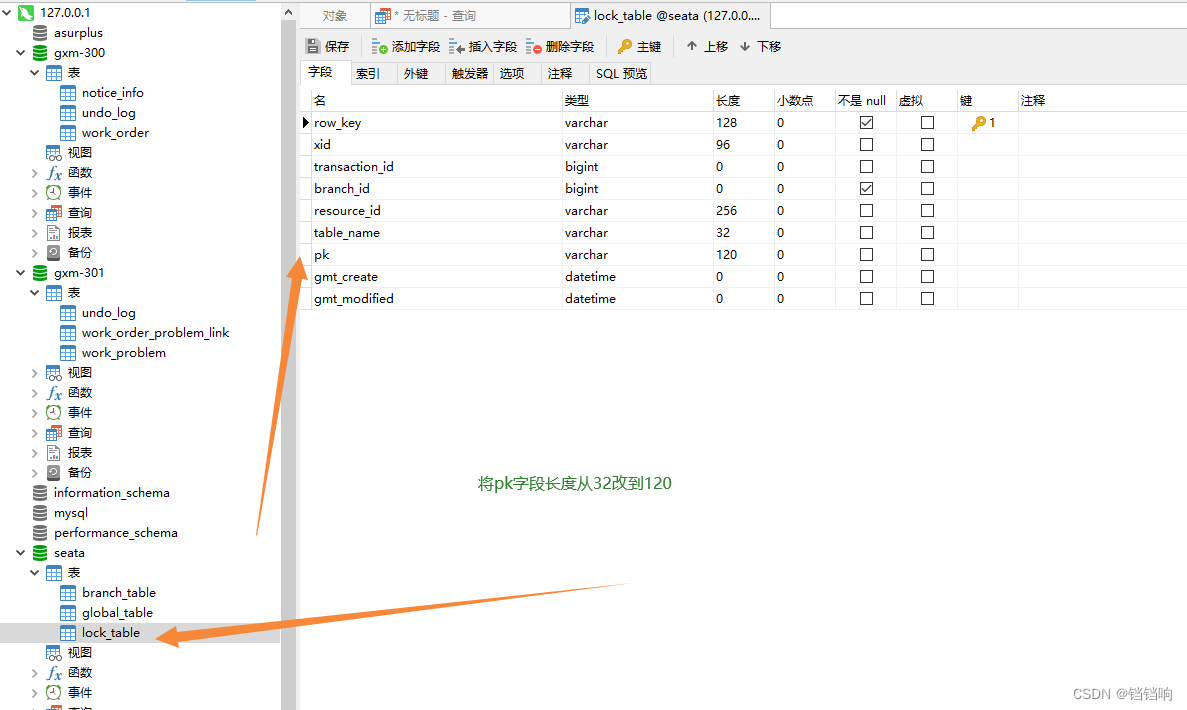Click the asurplus database icon
1187x710 pixels.
tap(40, 33)
